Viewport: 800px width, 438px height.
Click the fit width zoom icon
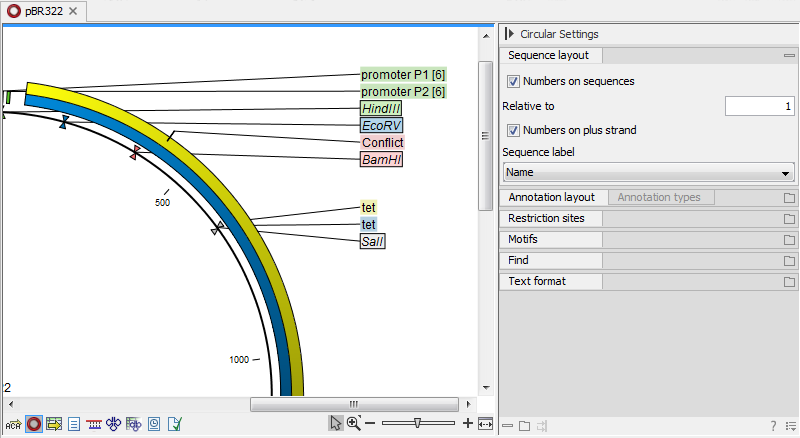pyautogui.click(x=486, y=424)
